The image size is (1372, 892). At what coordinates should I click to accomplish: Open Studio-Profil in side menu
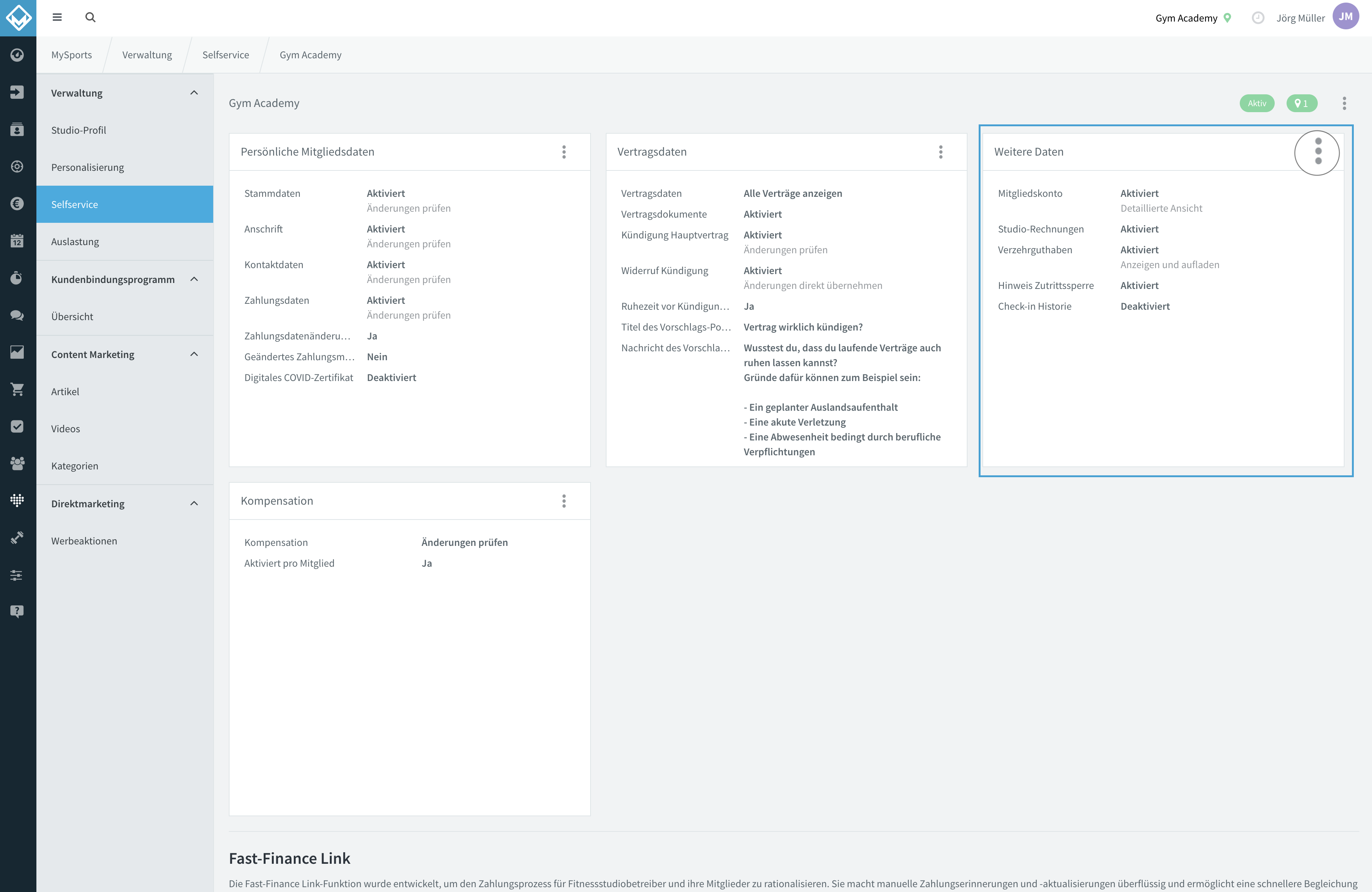pyautogui.click(x=124, y=130)
